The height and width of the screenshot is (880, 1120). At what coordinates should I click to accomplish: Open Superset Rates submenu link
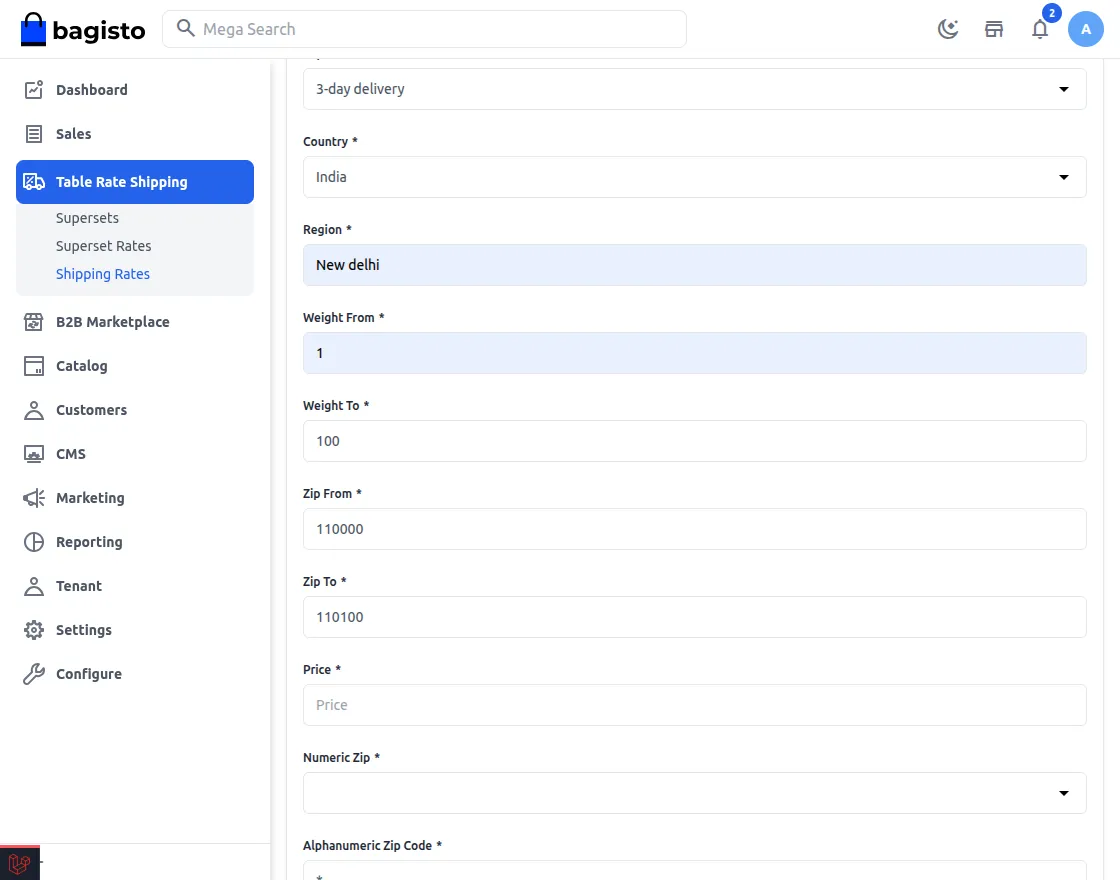coord(103,246)
